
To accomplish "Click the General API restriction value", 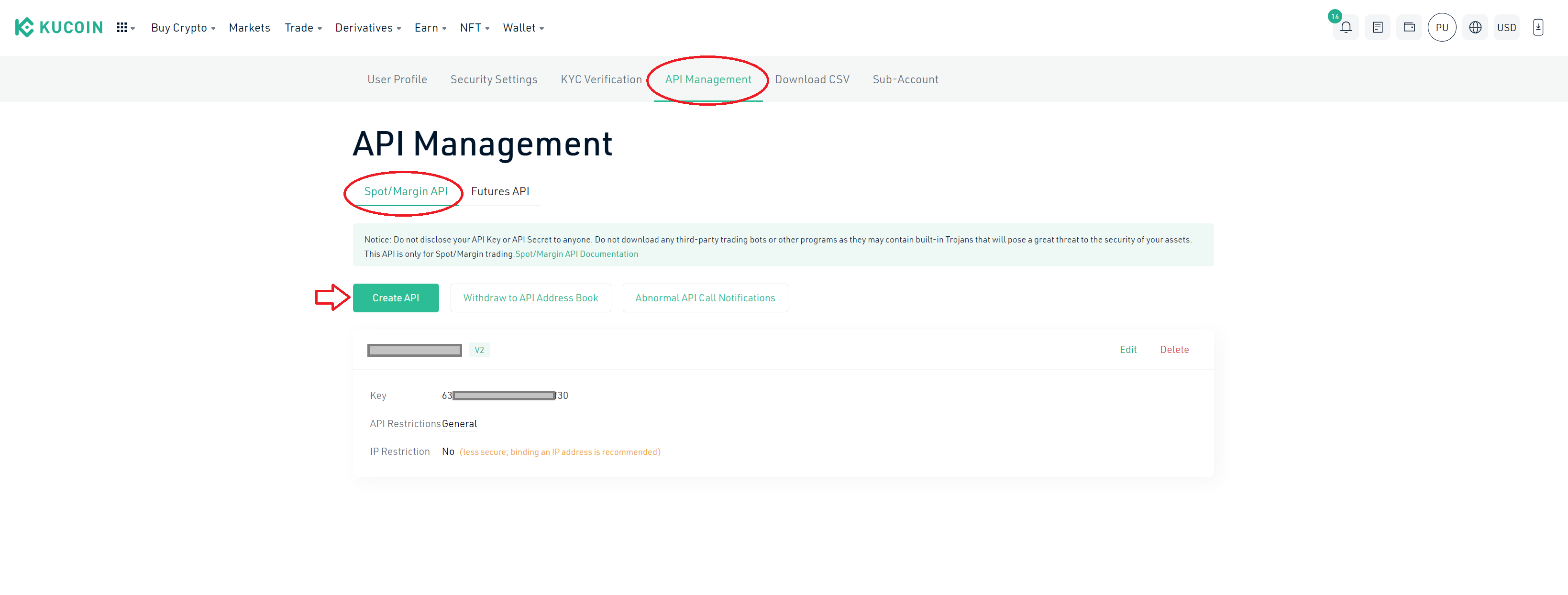I will tap(459, 423).
